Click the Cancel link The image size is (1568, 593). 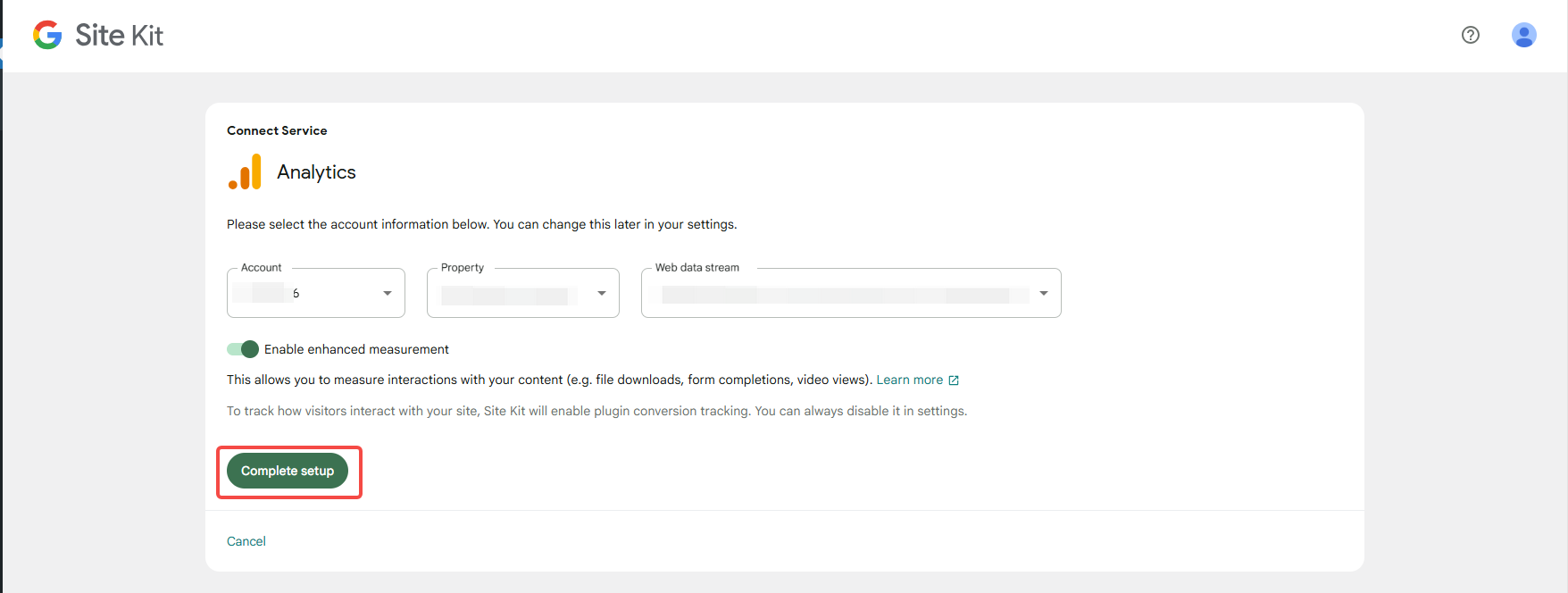click(x=246, y=541)
